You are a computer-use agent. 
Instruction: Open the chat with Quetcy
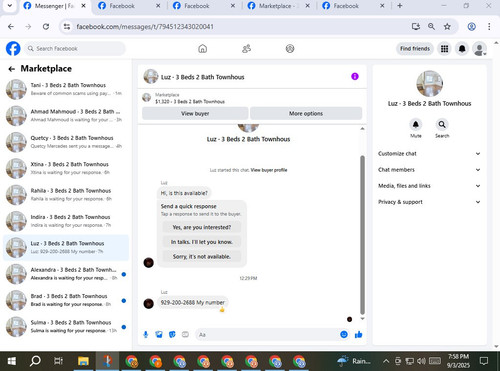[x=66, y=142]
